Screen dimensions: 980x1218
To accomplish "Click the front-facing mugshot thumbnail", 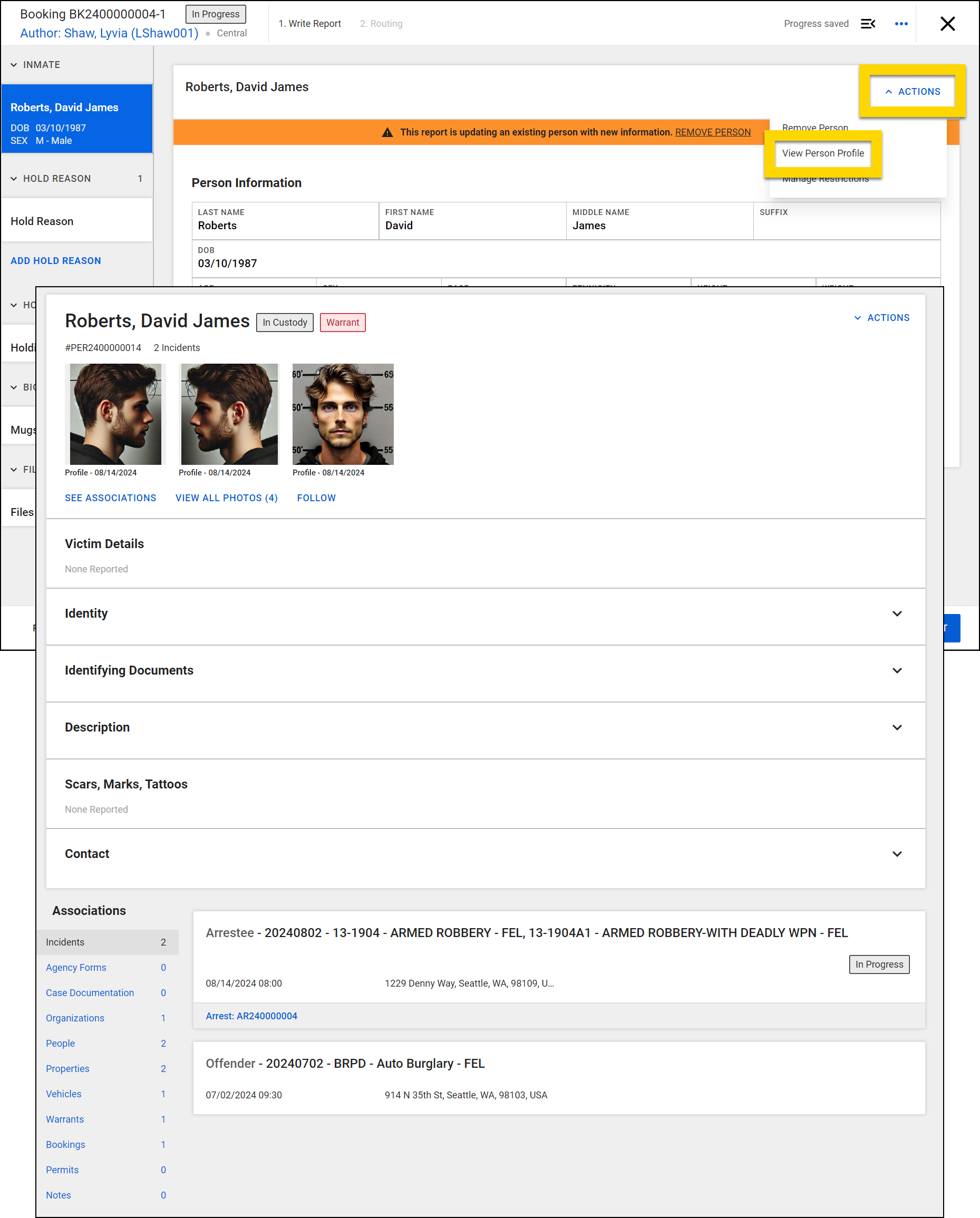I will coord(343,414).
